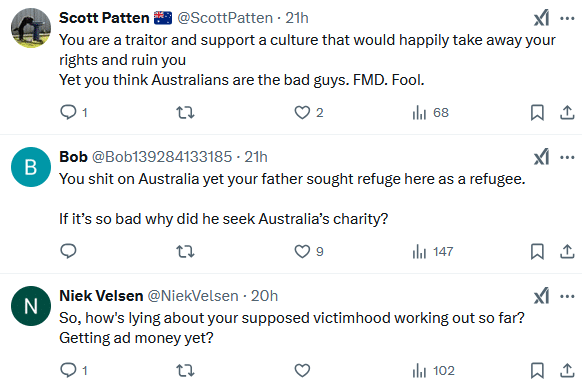Click Bob's teal B avatar

tap(31, 167)
